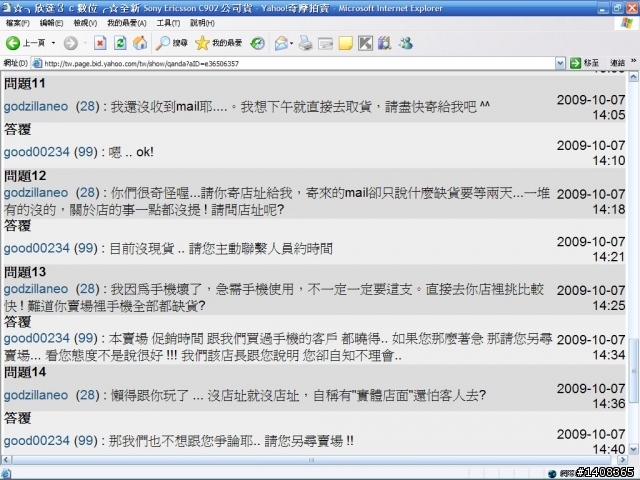Click the 連結 links toolbar label
Viewport: 640px width, 480px height.
coord(617,63)
